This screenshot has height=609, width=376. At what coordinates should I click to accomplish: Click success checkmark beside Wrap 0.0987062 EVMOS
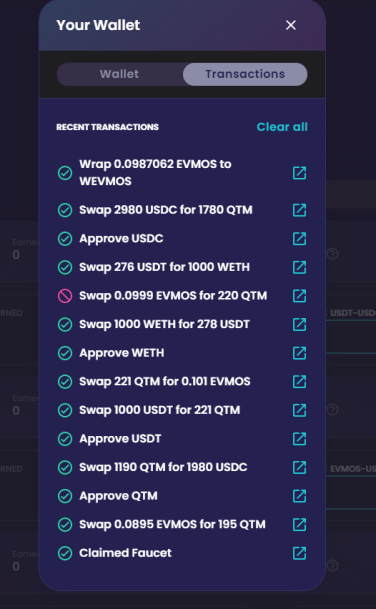click(x=65, y=173)
